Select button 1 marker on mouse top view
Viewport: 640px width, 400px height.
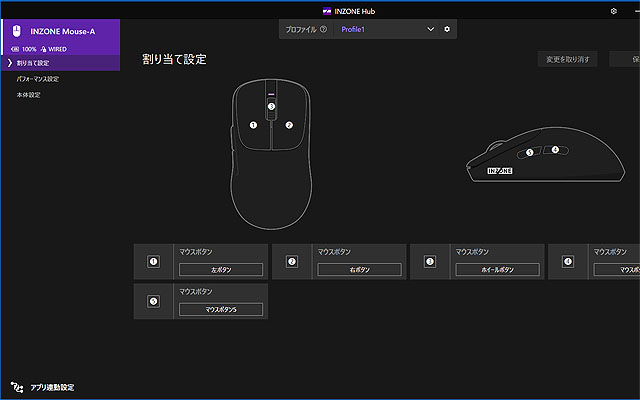(253, 125)
